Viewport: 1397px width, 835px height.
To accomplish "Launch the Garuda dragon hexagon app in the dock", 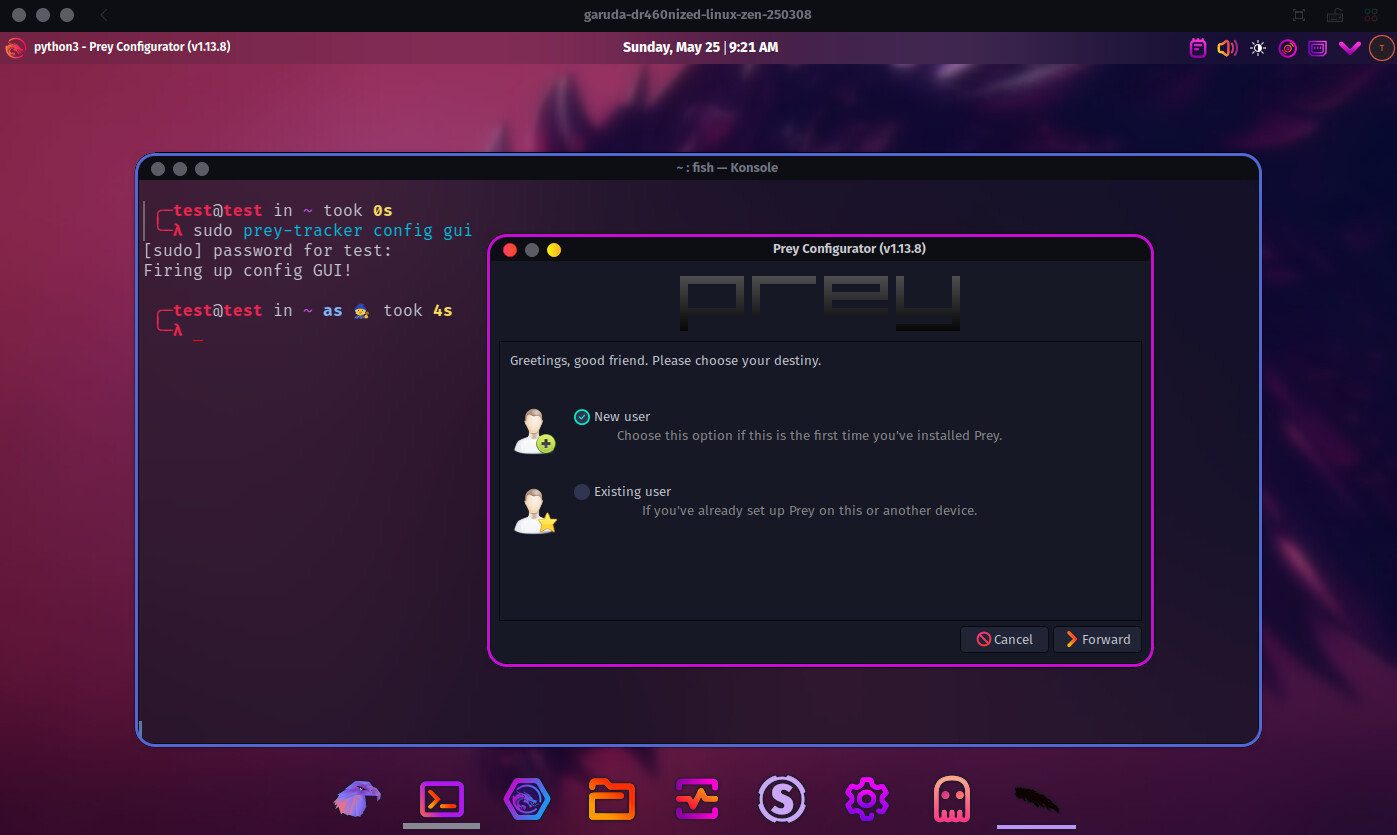I will pos(526,799).
